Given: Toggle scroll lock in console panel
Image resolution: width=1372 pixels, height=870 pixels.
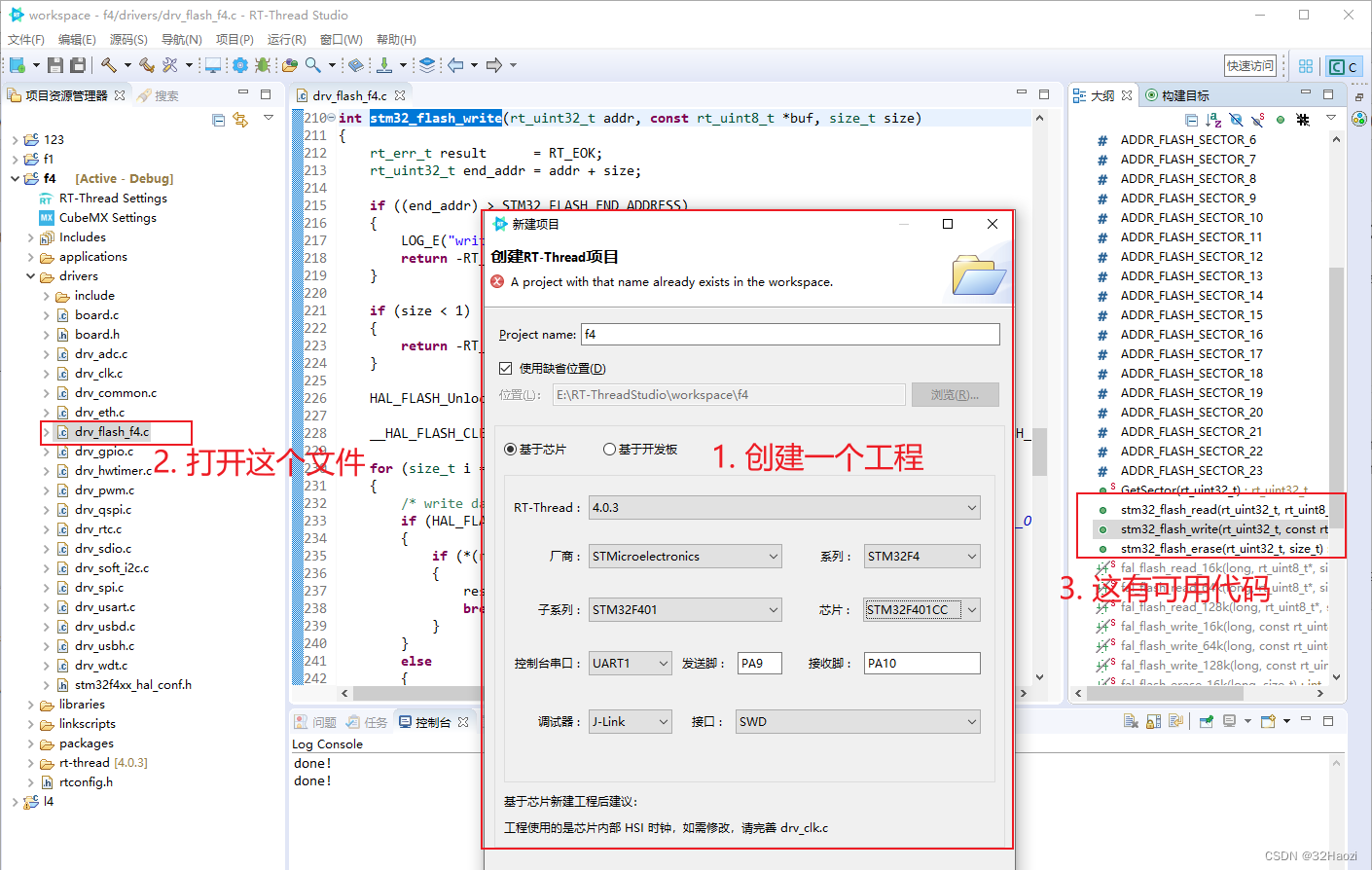Looking at the screenshot, I should [x=1153, y=721].
